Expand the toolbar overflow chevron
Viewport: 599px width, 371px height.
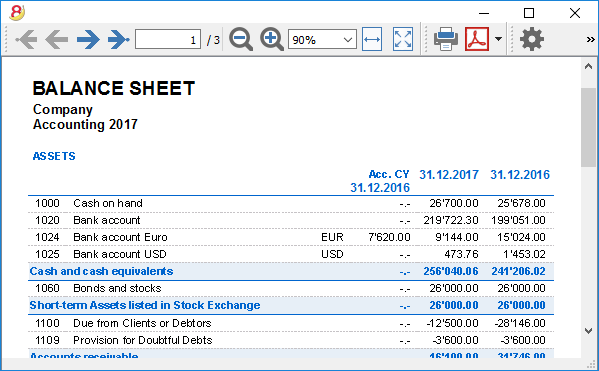pyautogui.click(x=590, y=39)
